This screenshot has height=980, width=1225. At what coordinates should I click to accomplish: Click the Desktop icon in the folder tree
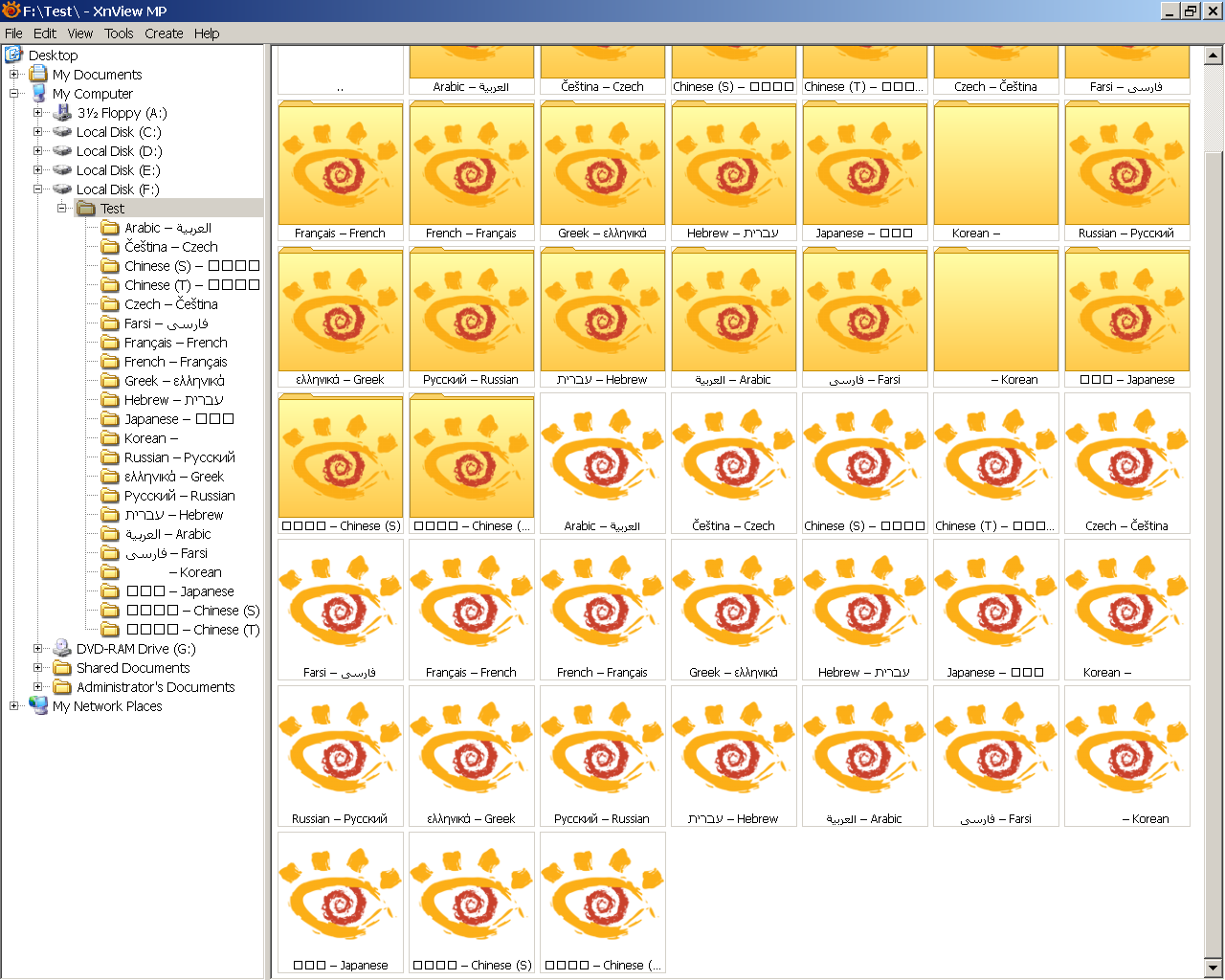(x=14, y=55)
